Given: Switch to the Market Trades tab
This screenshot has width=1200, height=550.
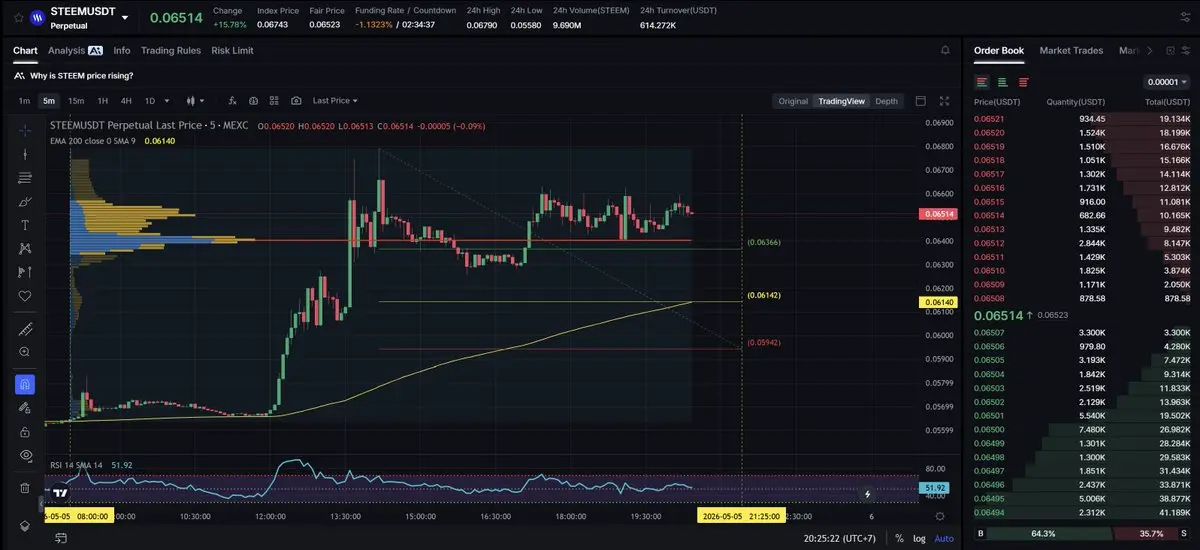Looking at the screenshot, I should (x=1071, y=50).
